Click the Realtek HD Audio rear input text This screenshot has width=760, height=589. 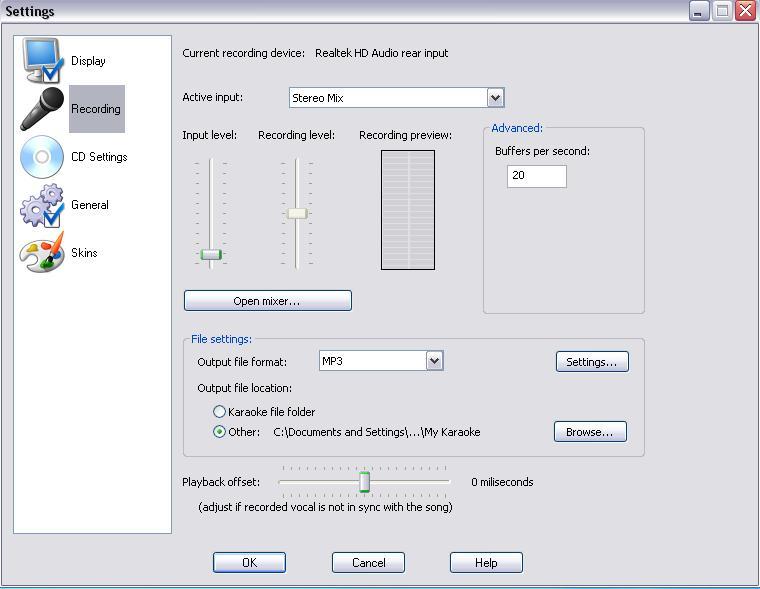pos(381,53)
